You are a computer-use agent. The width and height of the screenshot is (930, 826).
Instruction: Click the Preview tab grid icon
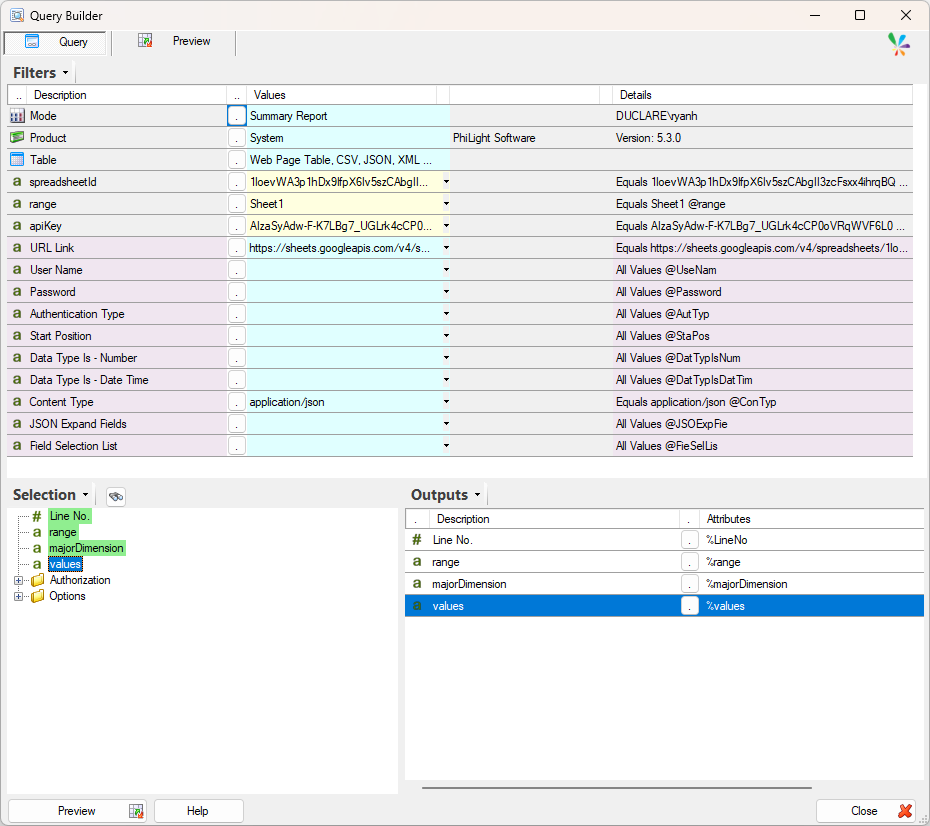point(145,40)
